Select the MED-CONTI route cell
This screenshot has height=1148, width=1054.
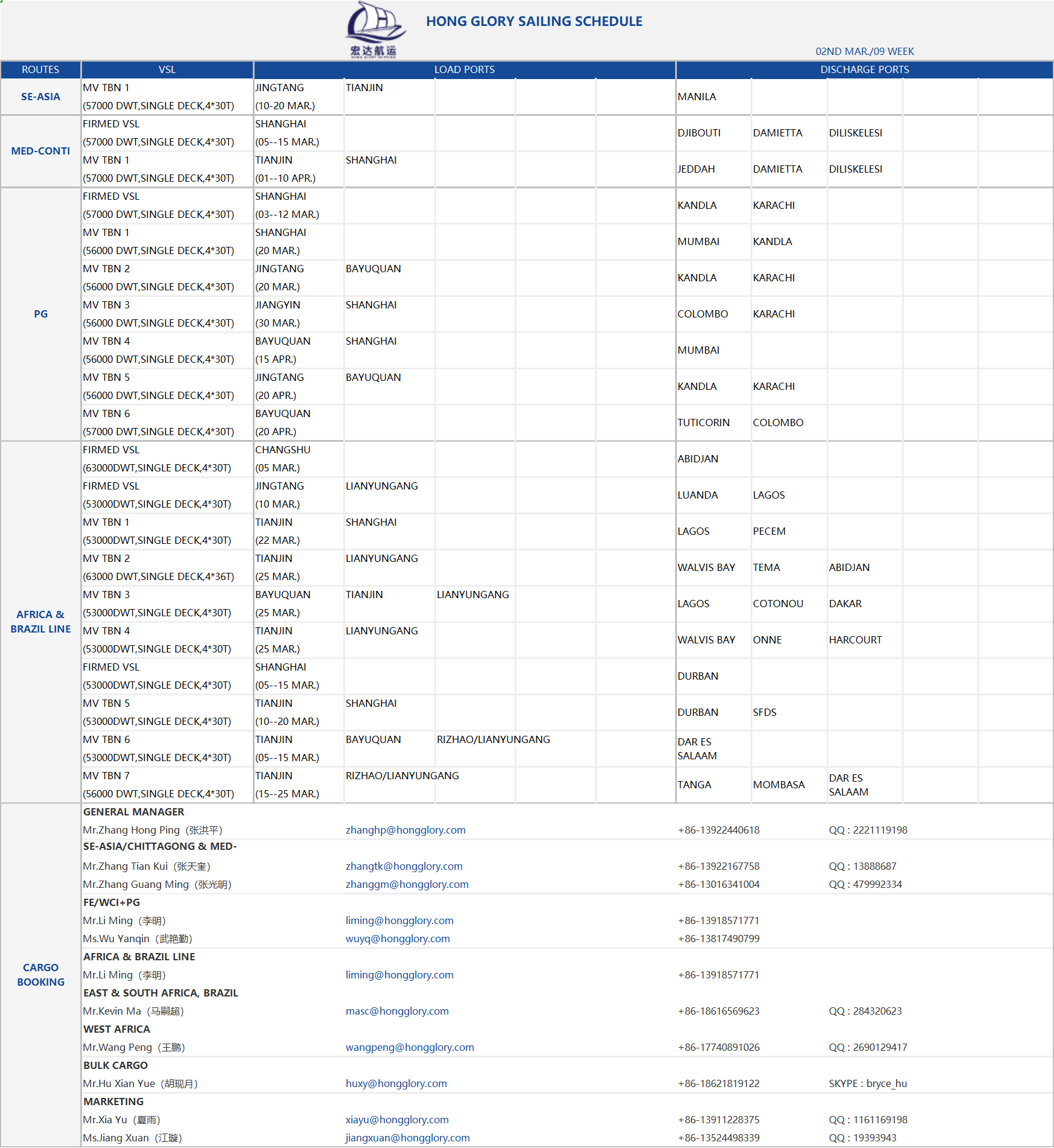click(40, 151)
